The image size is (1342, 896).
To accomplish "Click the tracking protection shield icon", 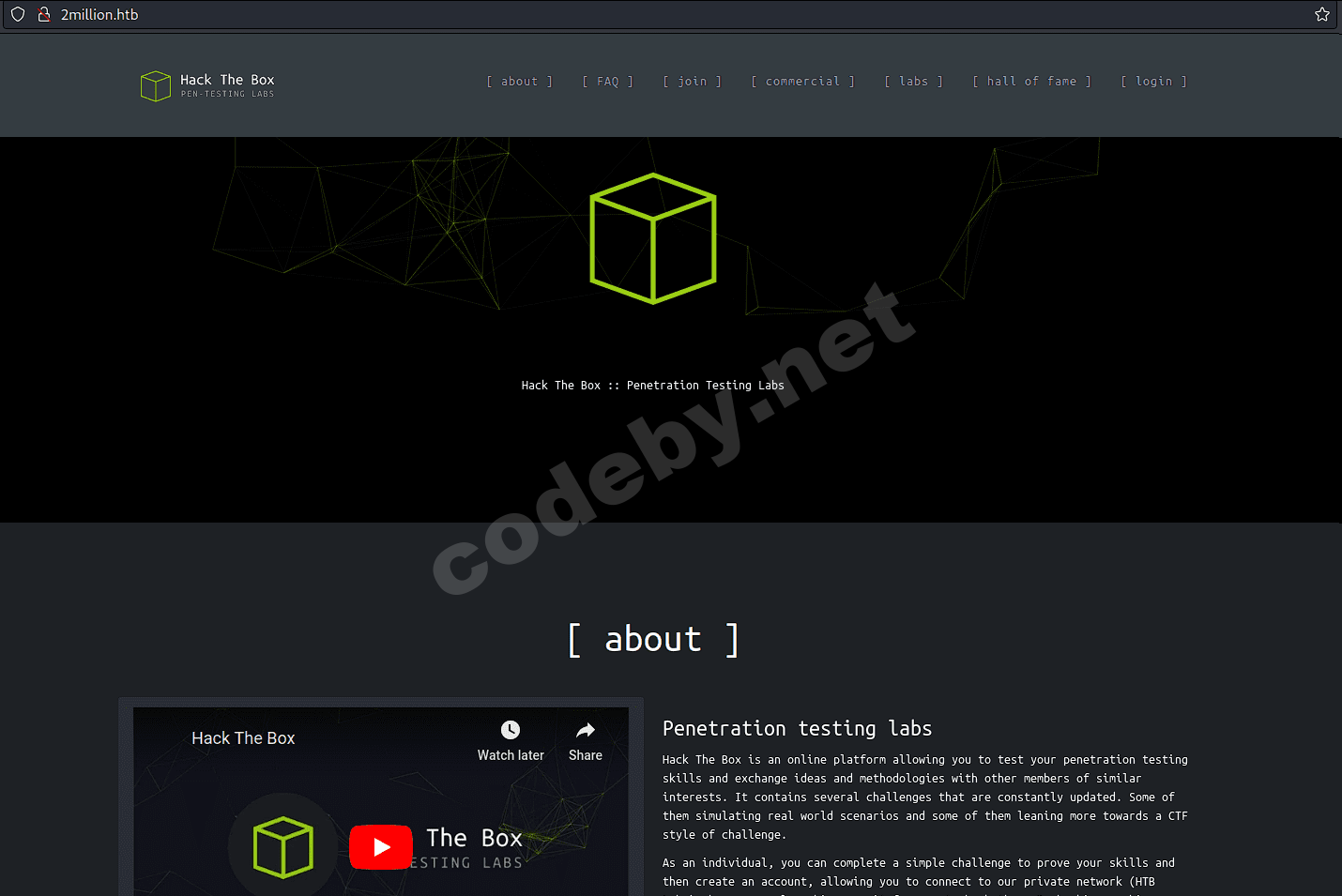I will [x=18, y=14].
